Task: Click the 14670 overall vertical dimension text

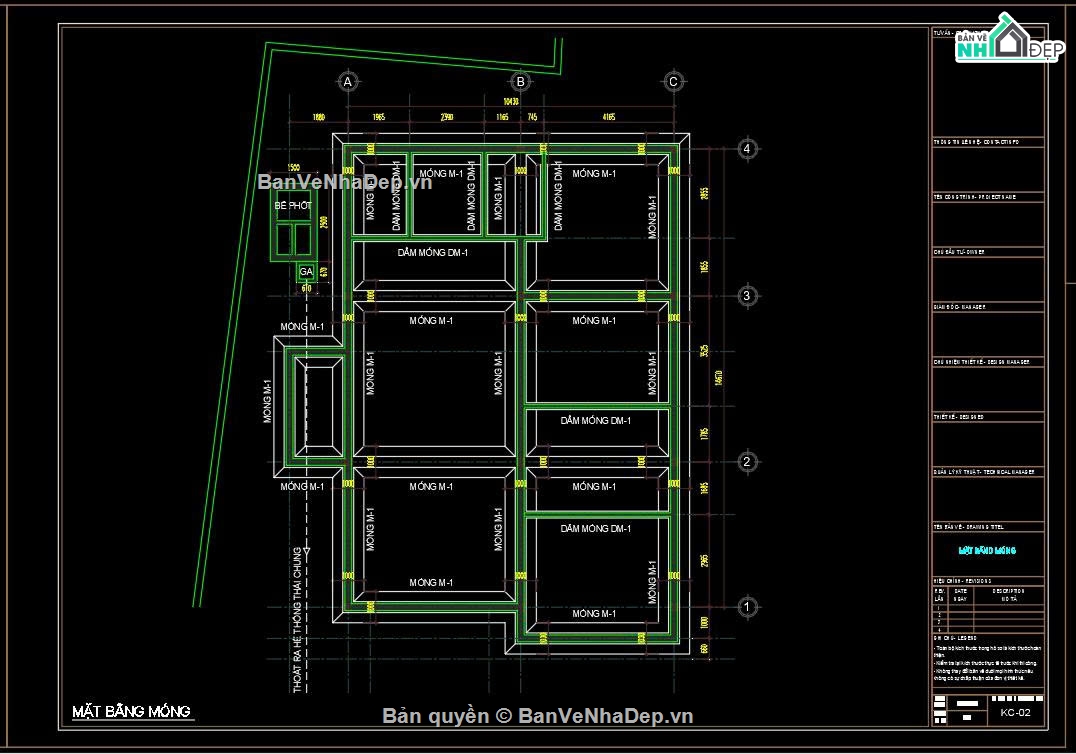Action: [718, 378]
